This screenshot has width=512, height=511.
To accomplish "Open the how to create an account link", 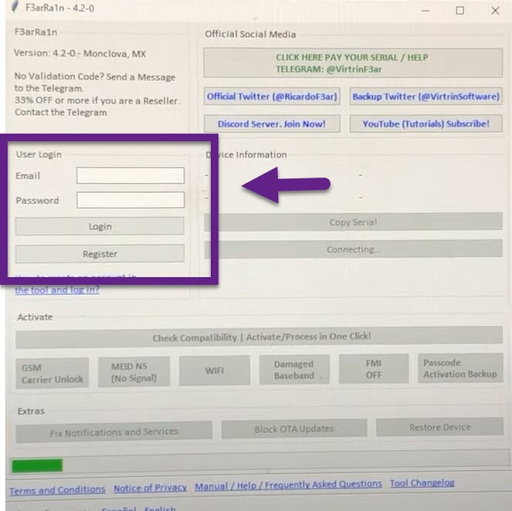I will click(57, 290).
